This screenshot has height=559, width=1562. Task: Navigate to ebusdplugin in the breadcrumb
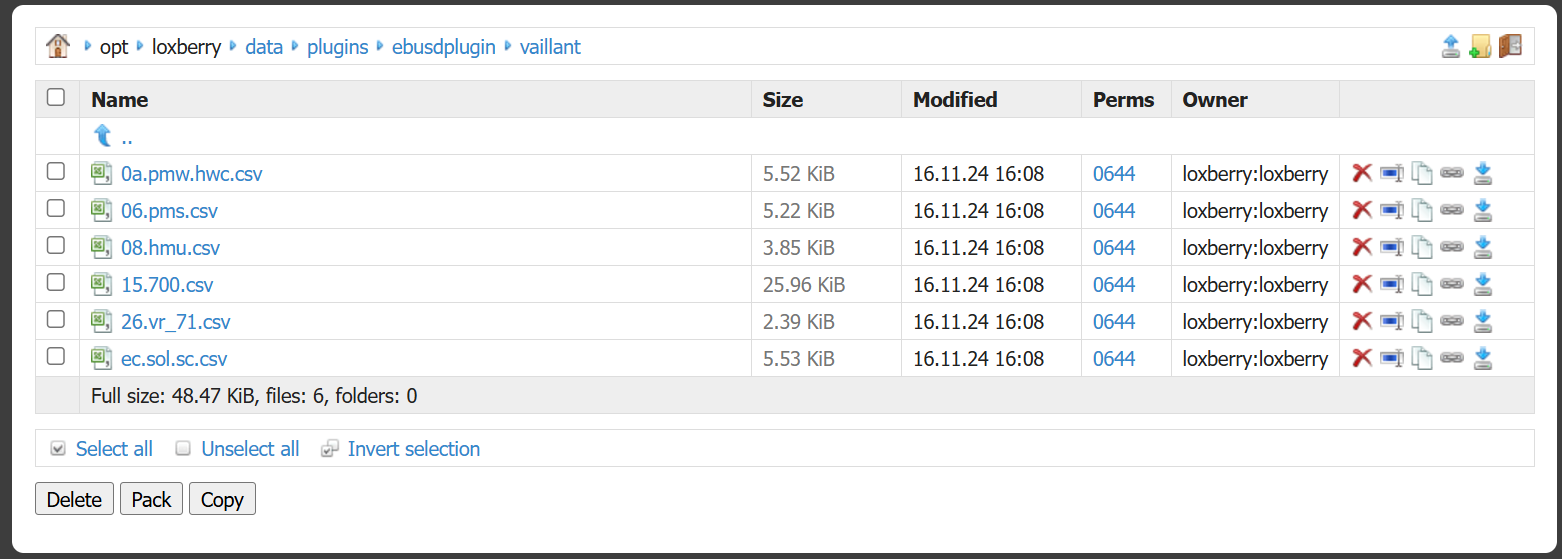[443, 47]
